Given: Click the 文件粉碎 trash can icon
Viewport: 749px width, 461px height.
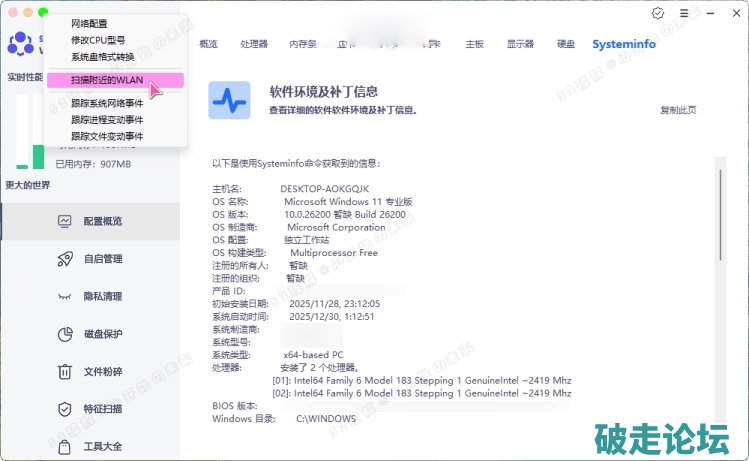Looking at the screenshot, I should 65,372.
